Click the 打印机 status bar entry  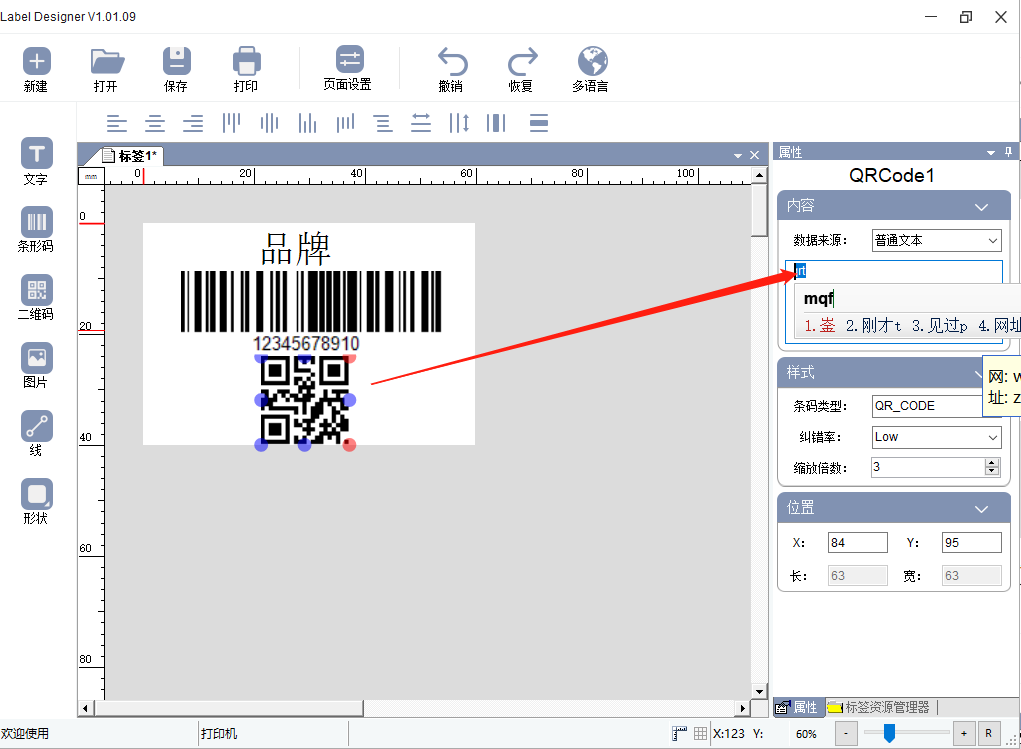coord(219,733)
